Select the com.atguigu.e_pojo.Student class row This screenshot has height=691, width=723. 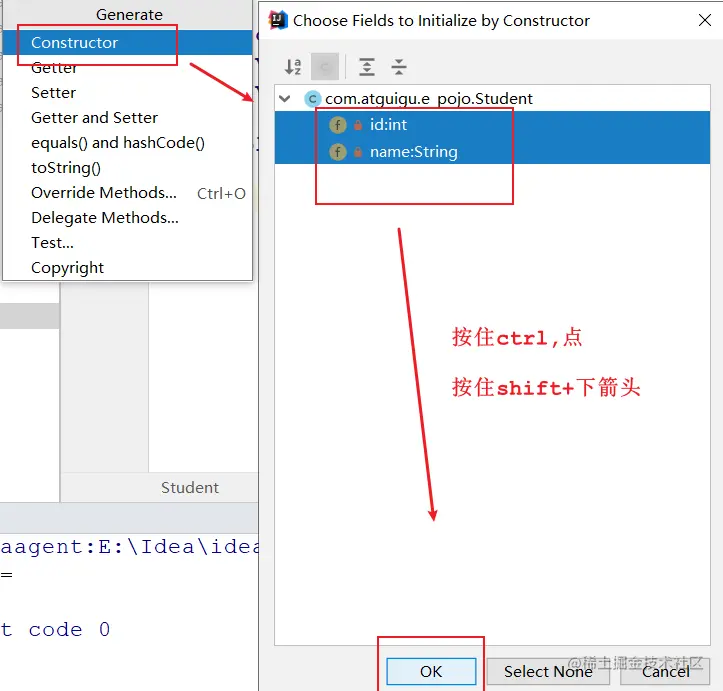pyautogui.click(x=492, y=99)
